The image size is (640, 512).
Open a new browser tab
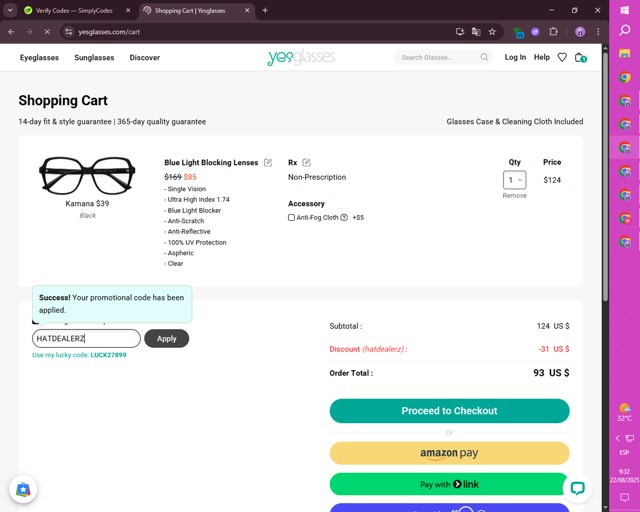point(265,11)
